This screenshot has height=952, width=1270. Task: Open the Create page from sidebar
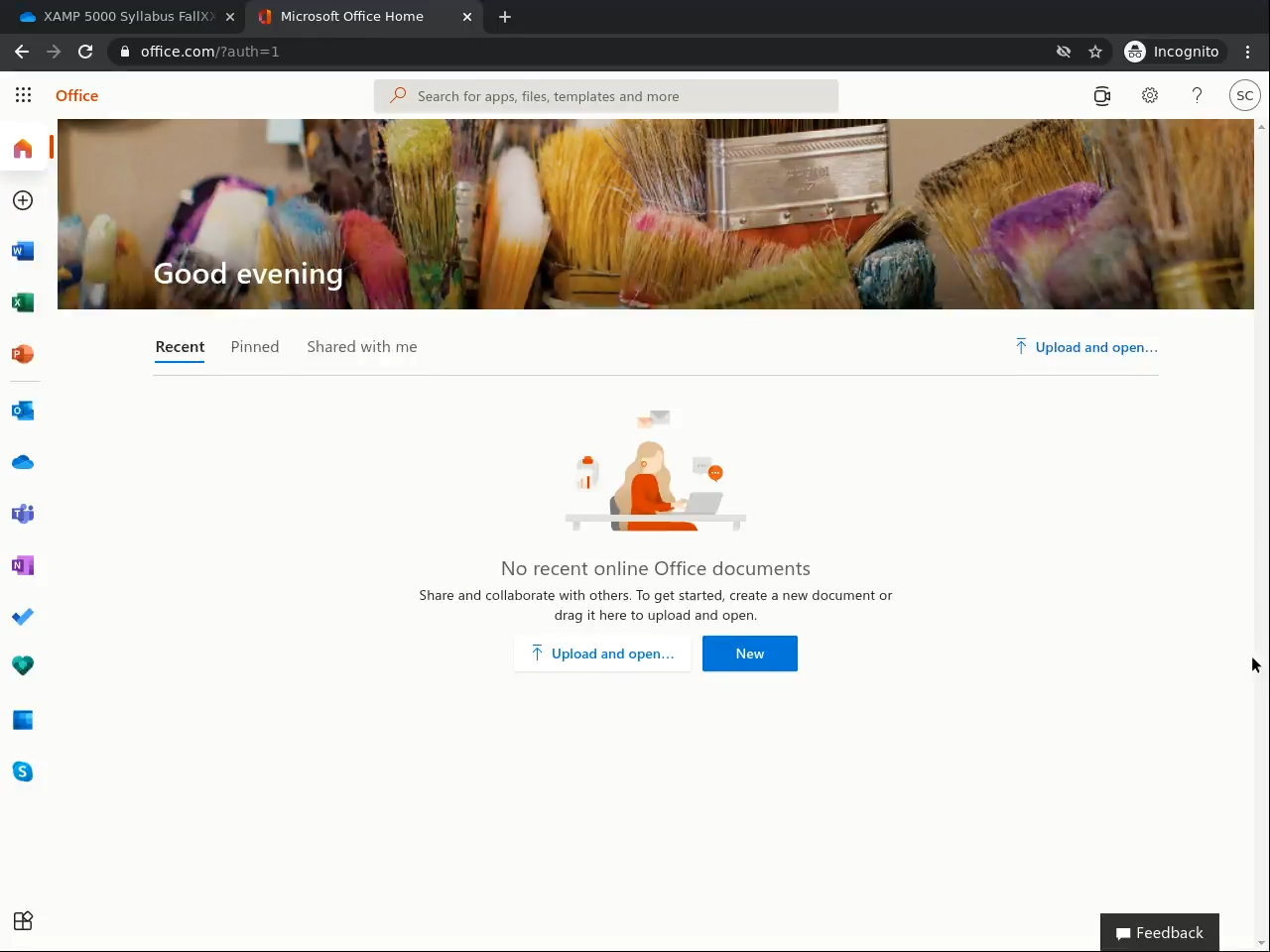23,200
